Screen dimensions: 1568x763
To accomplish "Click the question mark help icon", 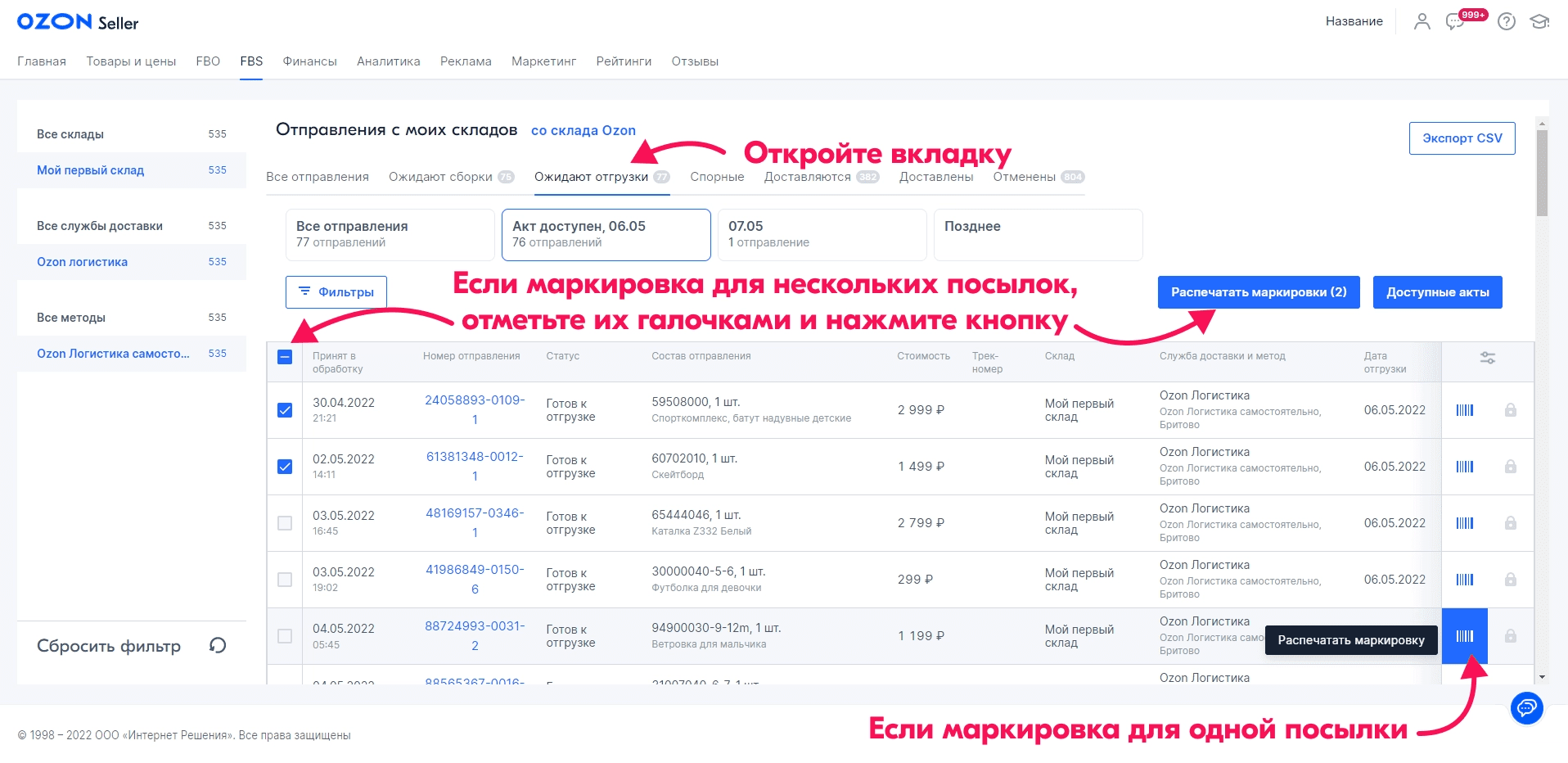I will pos(1507,22).
